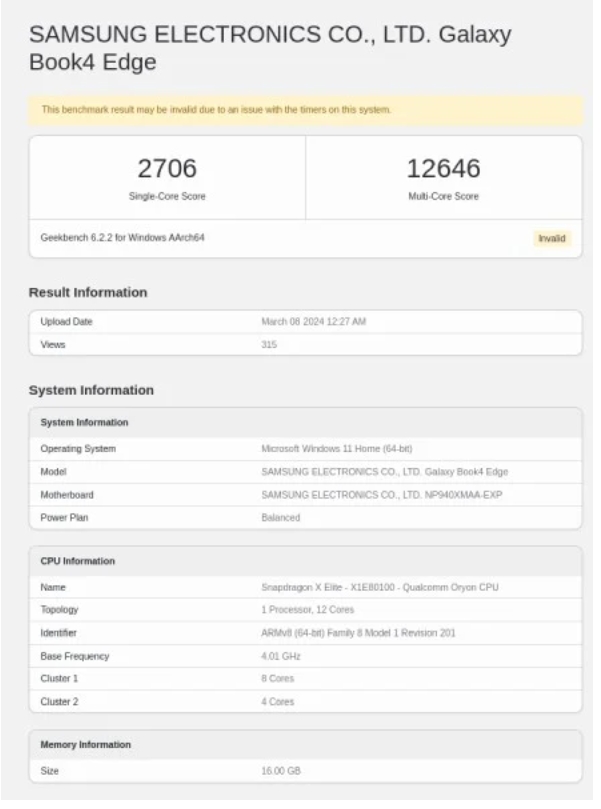Click the Invalid badge
This screenshot has height=809, width=601.
551,239
